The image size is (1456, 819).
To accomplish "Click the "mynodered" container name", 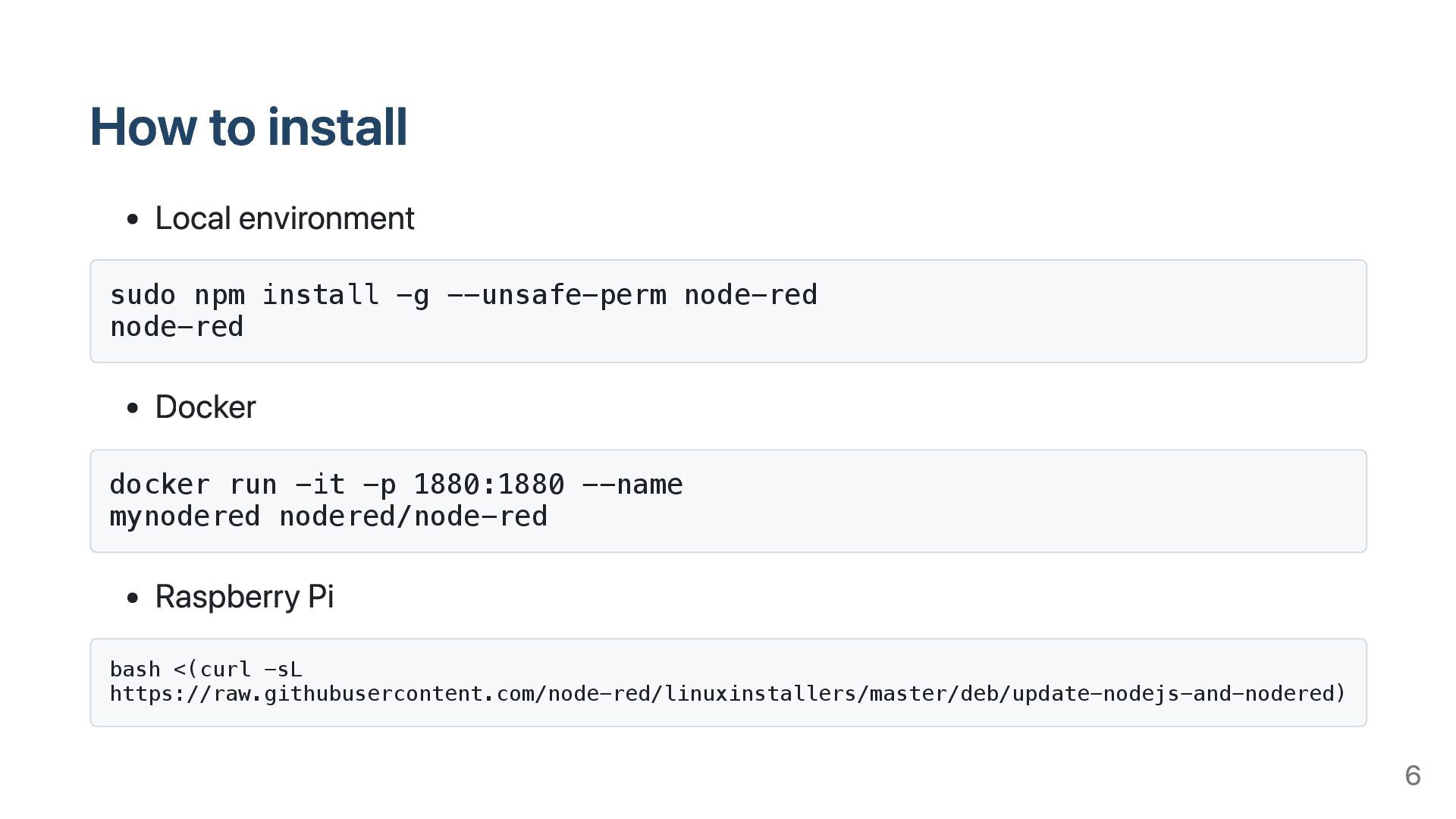I will point(185,516).
